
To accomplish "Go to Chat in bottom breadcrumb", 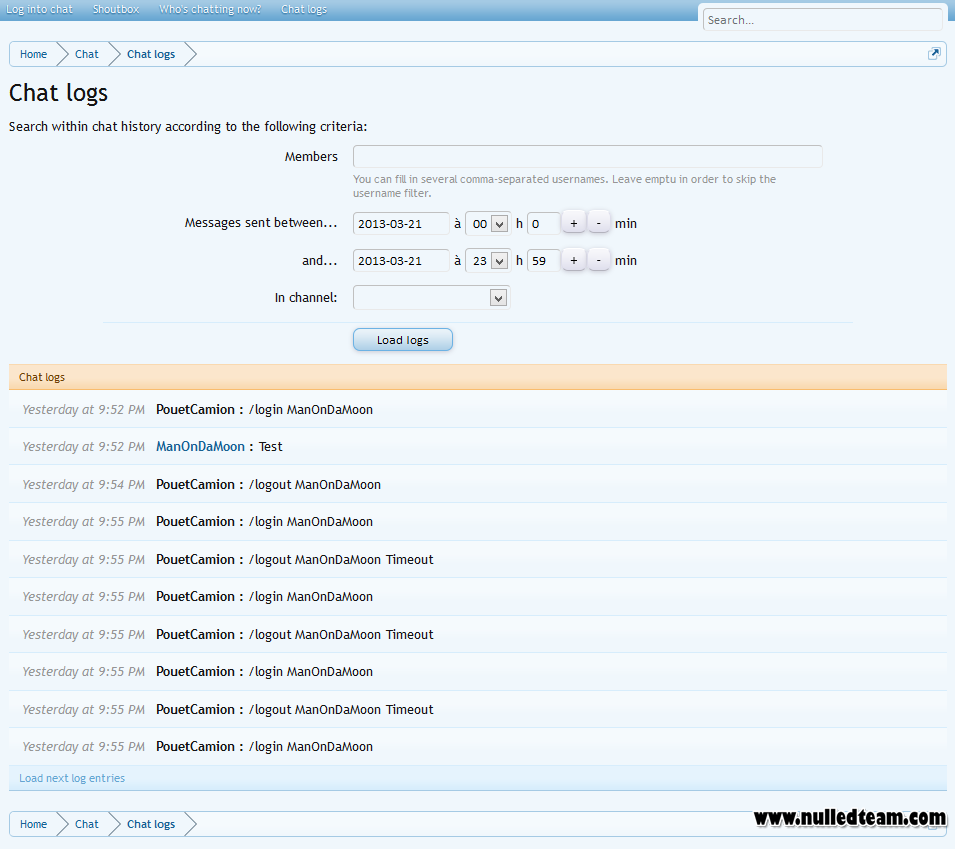I will 86,824.
